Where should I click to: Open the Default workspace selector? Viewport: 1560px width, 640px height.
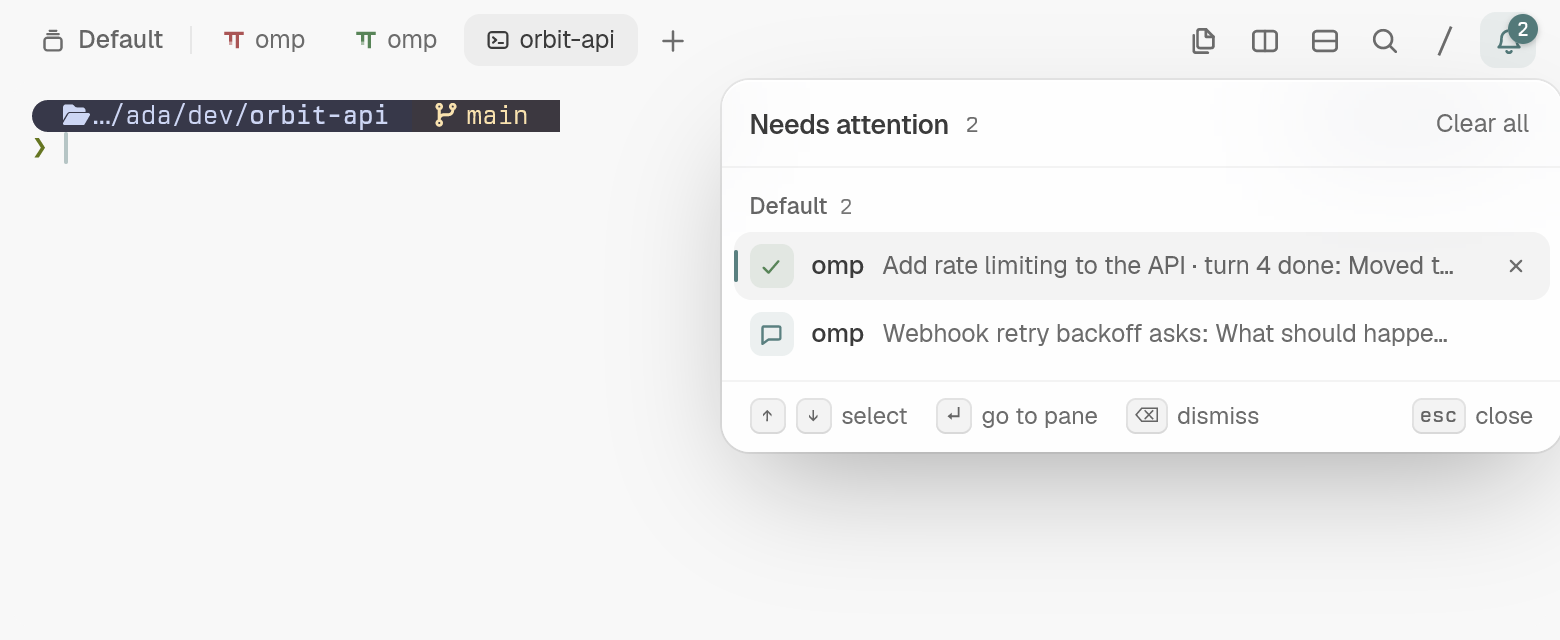[x=102, y=40]
